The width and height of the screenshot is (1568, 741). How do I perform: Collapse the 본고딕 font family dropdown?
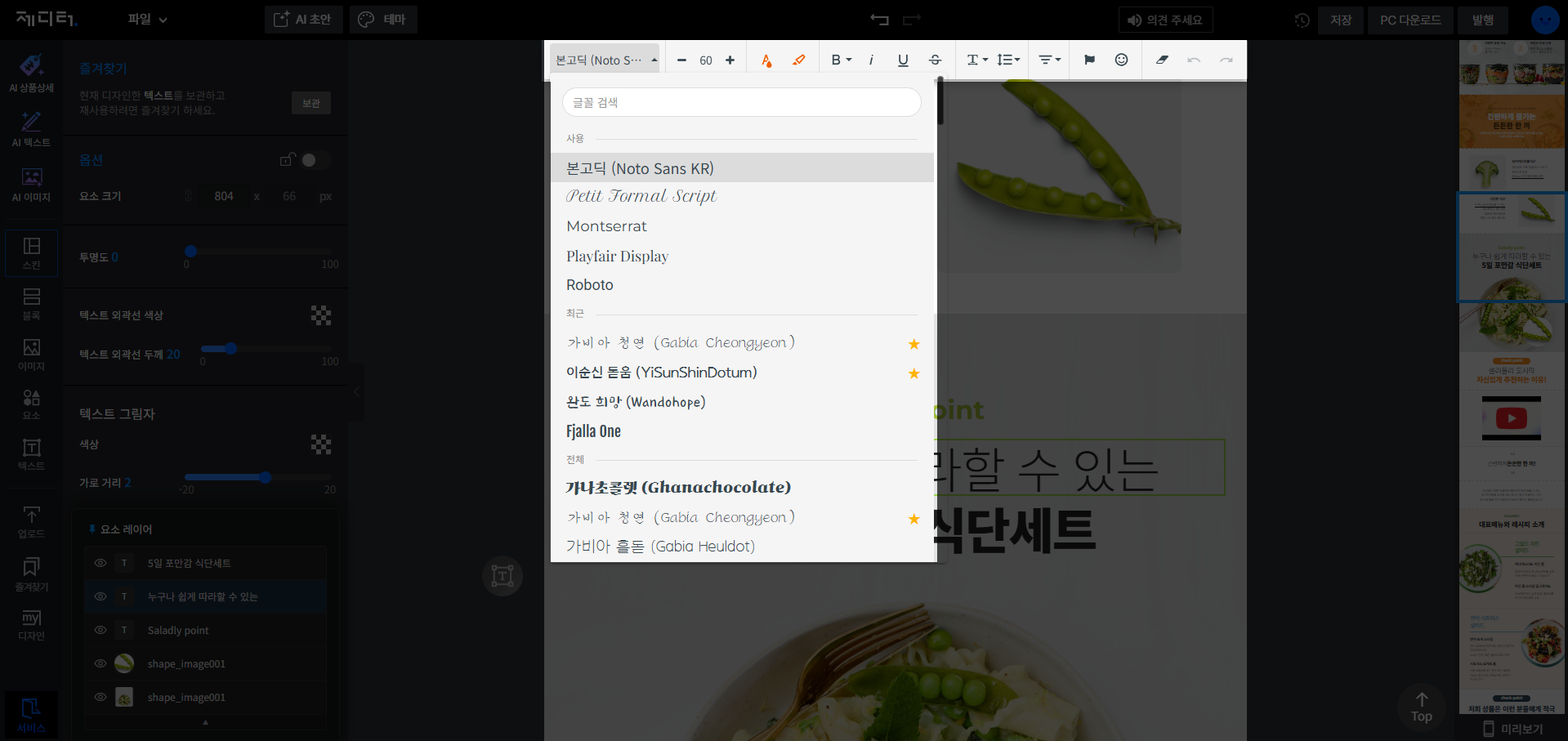(605, 60)
